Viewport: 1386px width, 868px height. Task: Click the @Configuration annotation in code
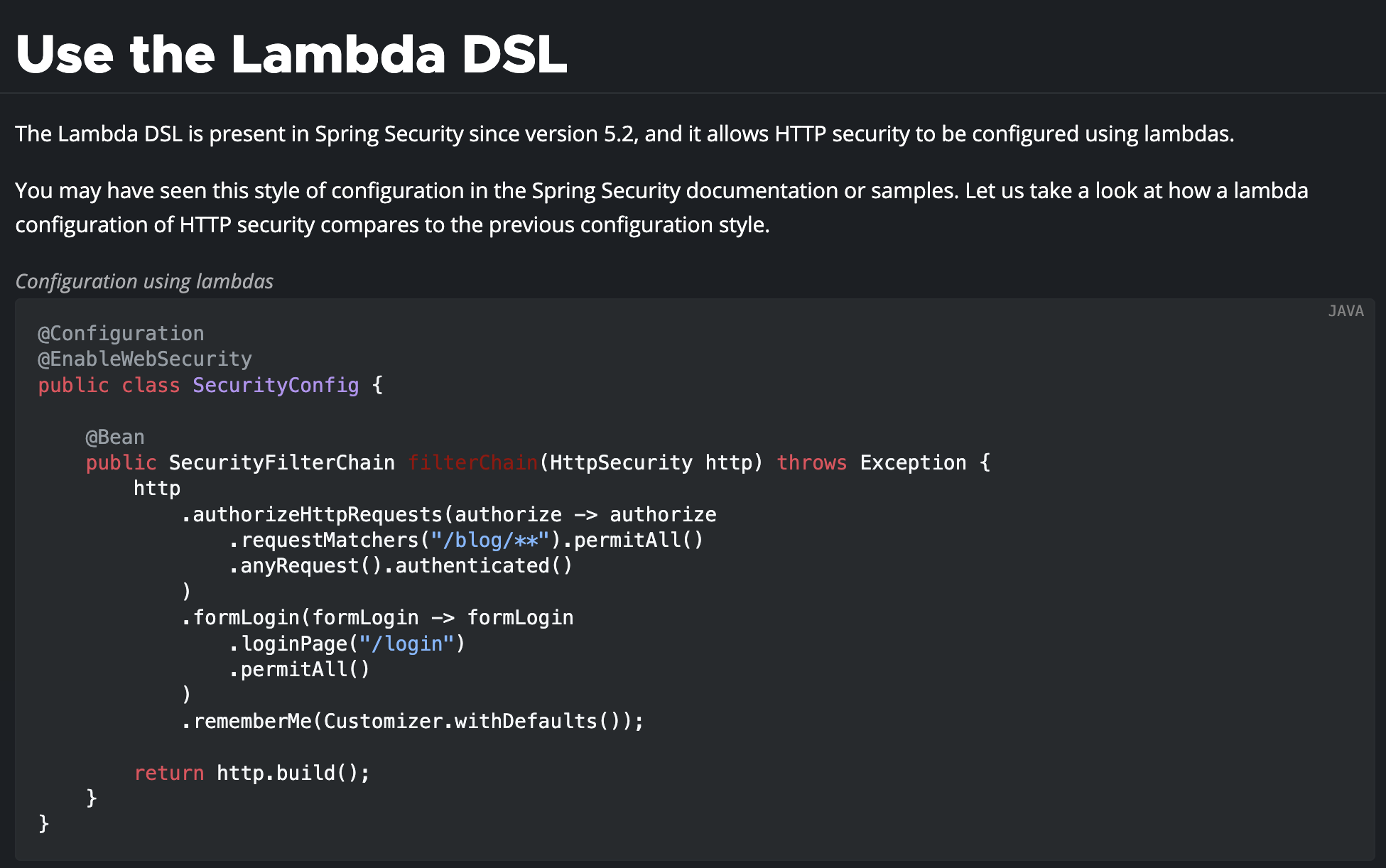(121, 333)
